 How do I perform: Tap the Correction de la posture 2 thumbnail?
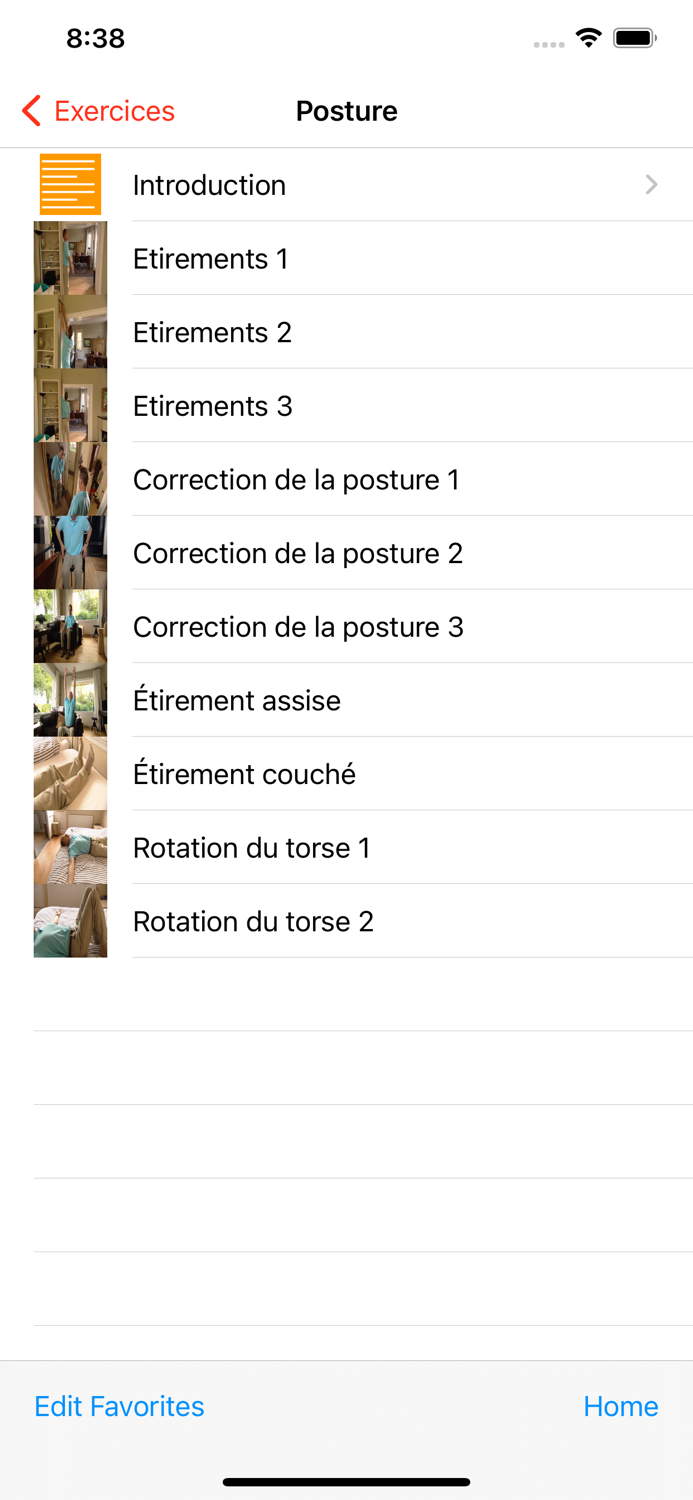[x=70, y=553]
